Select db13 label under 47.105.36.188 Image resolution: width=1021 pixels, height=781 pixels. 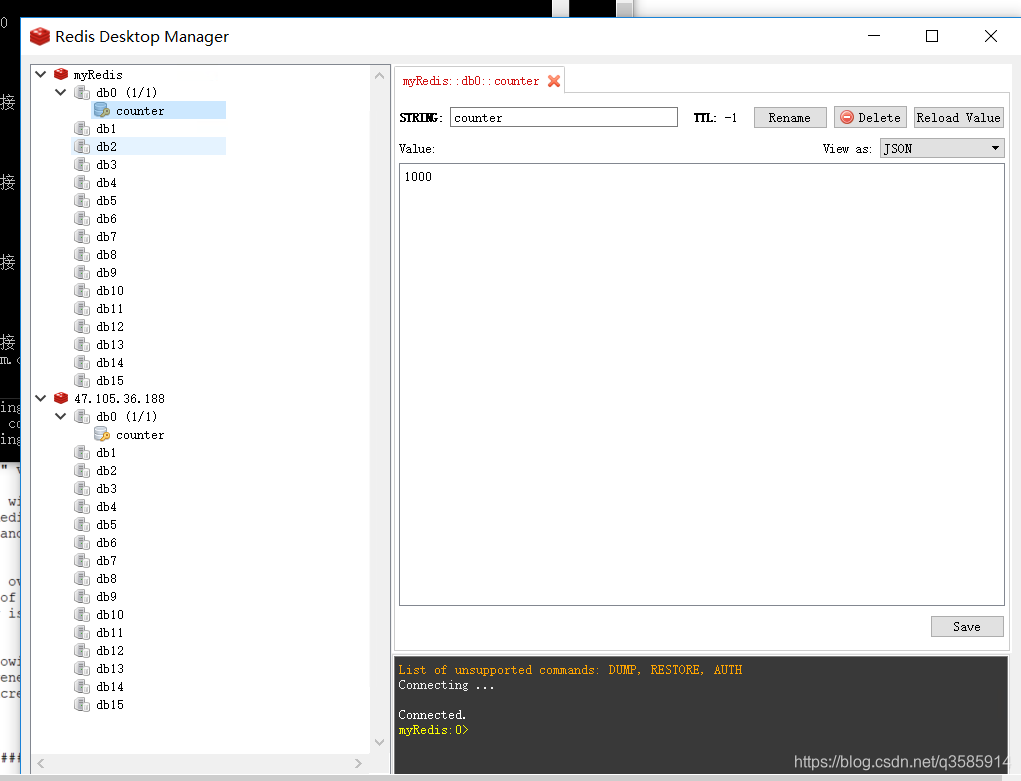pyautogui.click(x=110, y=668)
